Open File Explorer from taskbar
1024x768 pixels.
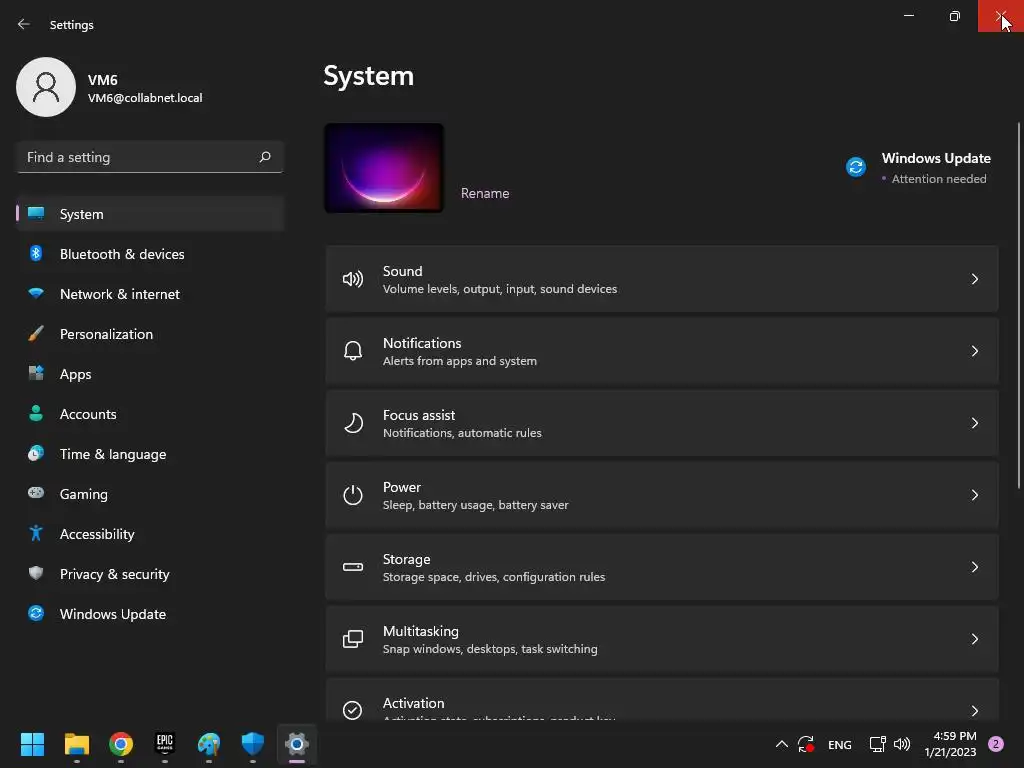pyautogui.click(x=76, y=744)
